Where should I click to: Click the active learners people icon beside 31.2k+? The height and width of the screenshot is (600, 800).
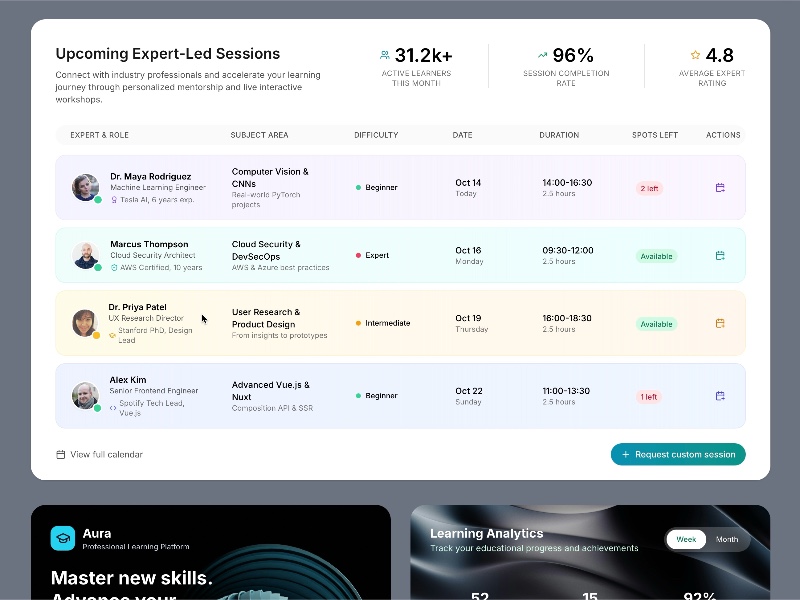point(384,55)
